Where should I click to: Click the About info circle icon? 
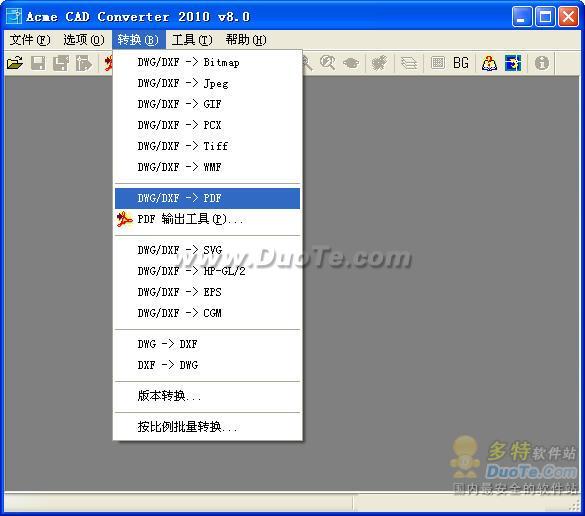point(541,63)
